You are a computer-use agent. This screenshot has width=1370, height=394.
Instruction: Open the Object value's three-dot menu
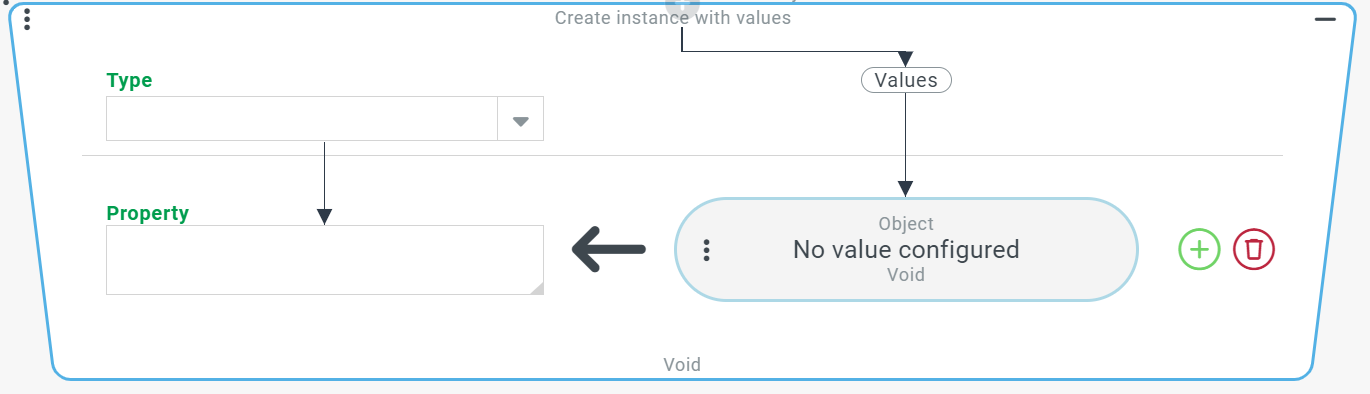(x=707, y=250)
